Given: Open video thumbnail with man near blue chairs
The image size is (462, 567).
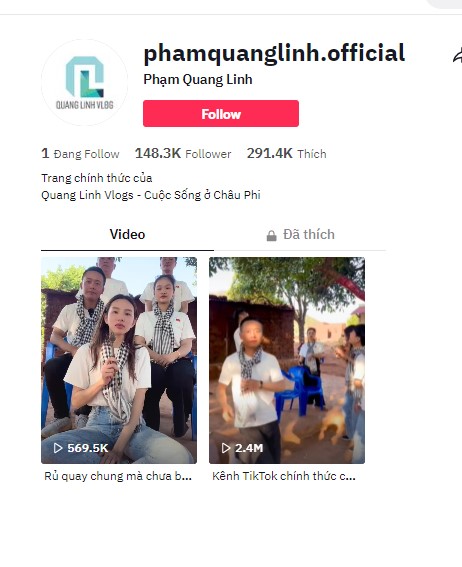Looking at the screenshot, I should pos(287,360).
